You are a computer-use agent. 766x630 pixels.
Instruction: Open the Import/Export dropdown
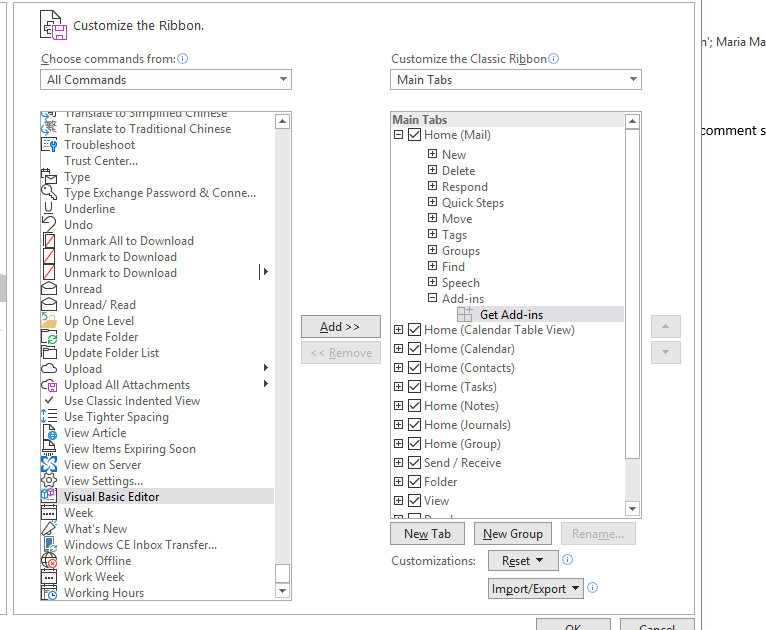click(535, 588)
